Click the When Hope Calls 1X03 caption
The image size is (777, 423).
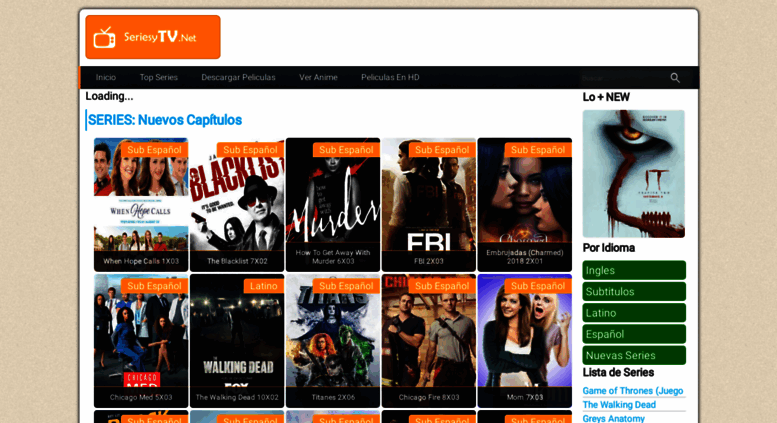(141, 261)
